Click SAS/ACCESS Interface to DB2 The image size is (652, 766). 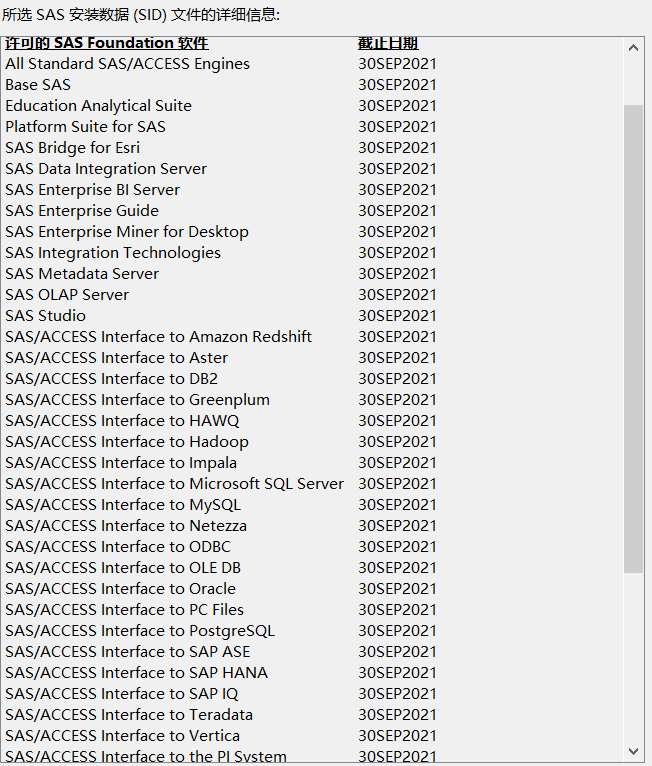point(111,379)
